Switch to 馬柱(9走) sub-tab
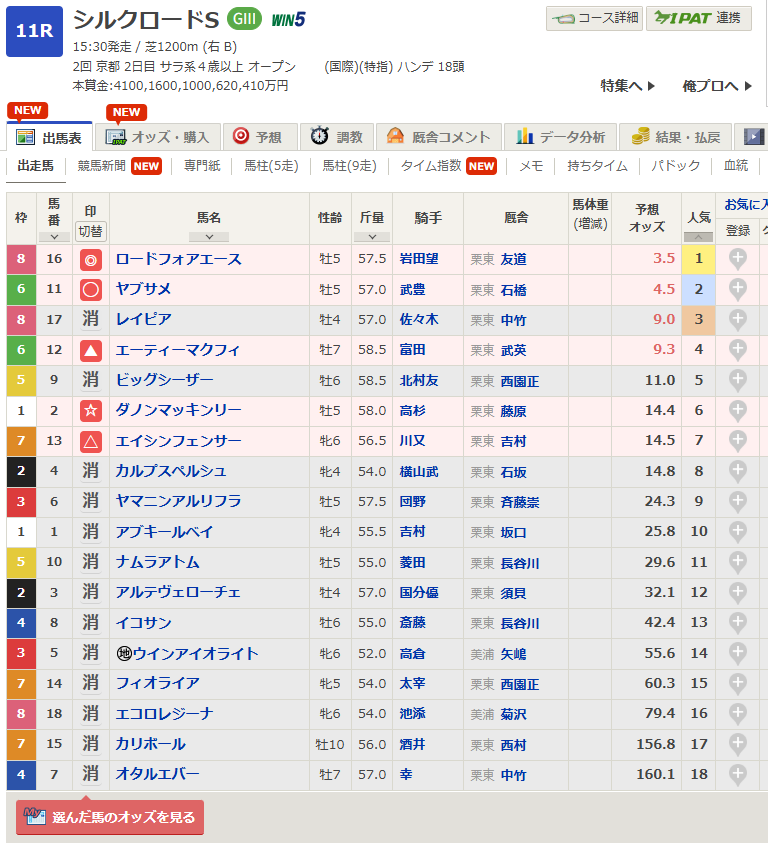The width and height of the screenshot is (768, 843). (350, 166)
